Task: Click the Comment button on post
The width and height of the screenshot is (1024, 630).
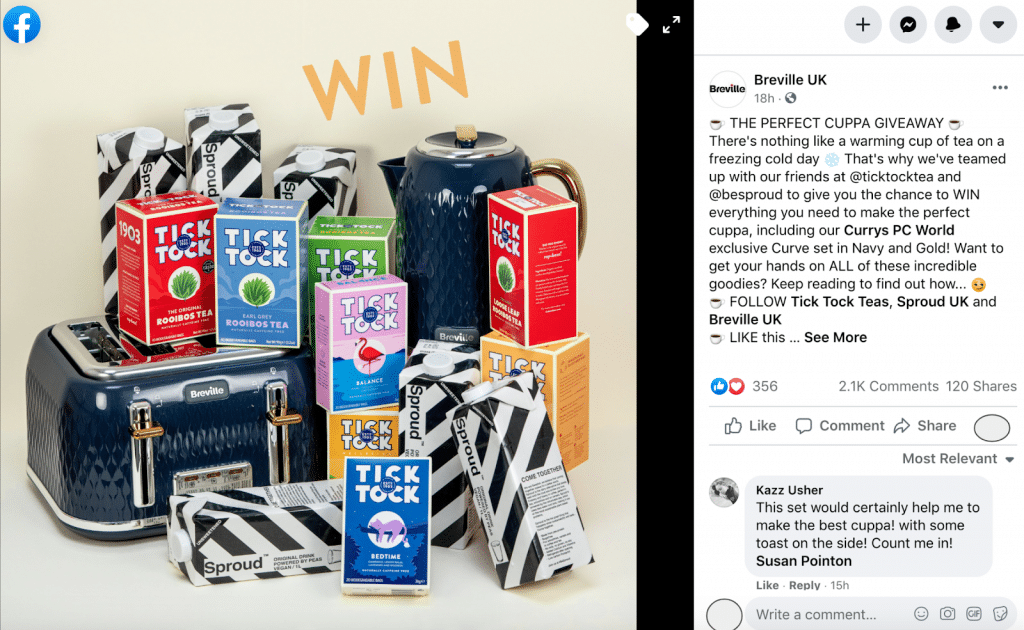Action: pos(840,426)
